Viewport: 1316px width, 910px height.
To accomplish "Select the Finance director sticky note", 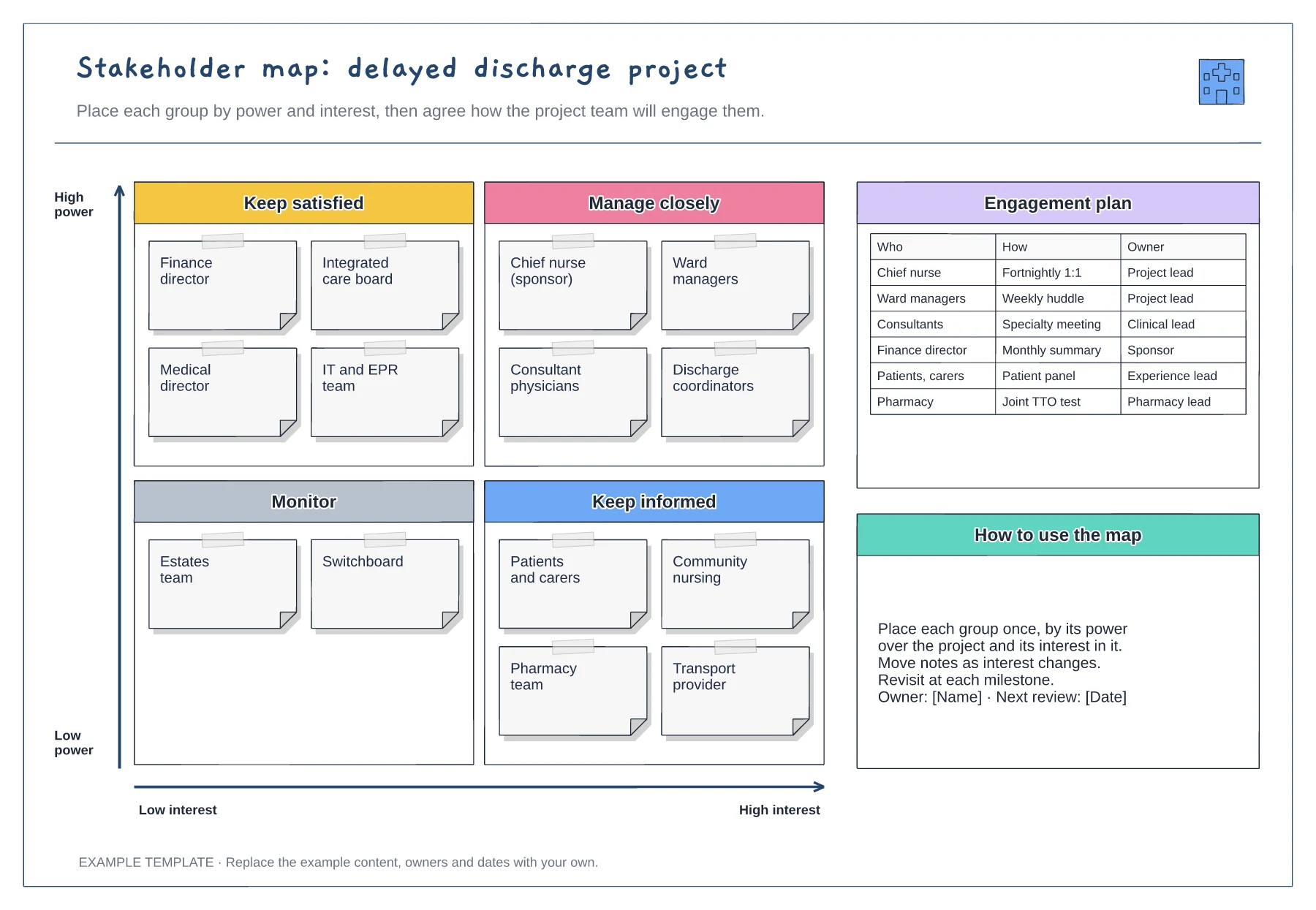I will [222, 285].
